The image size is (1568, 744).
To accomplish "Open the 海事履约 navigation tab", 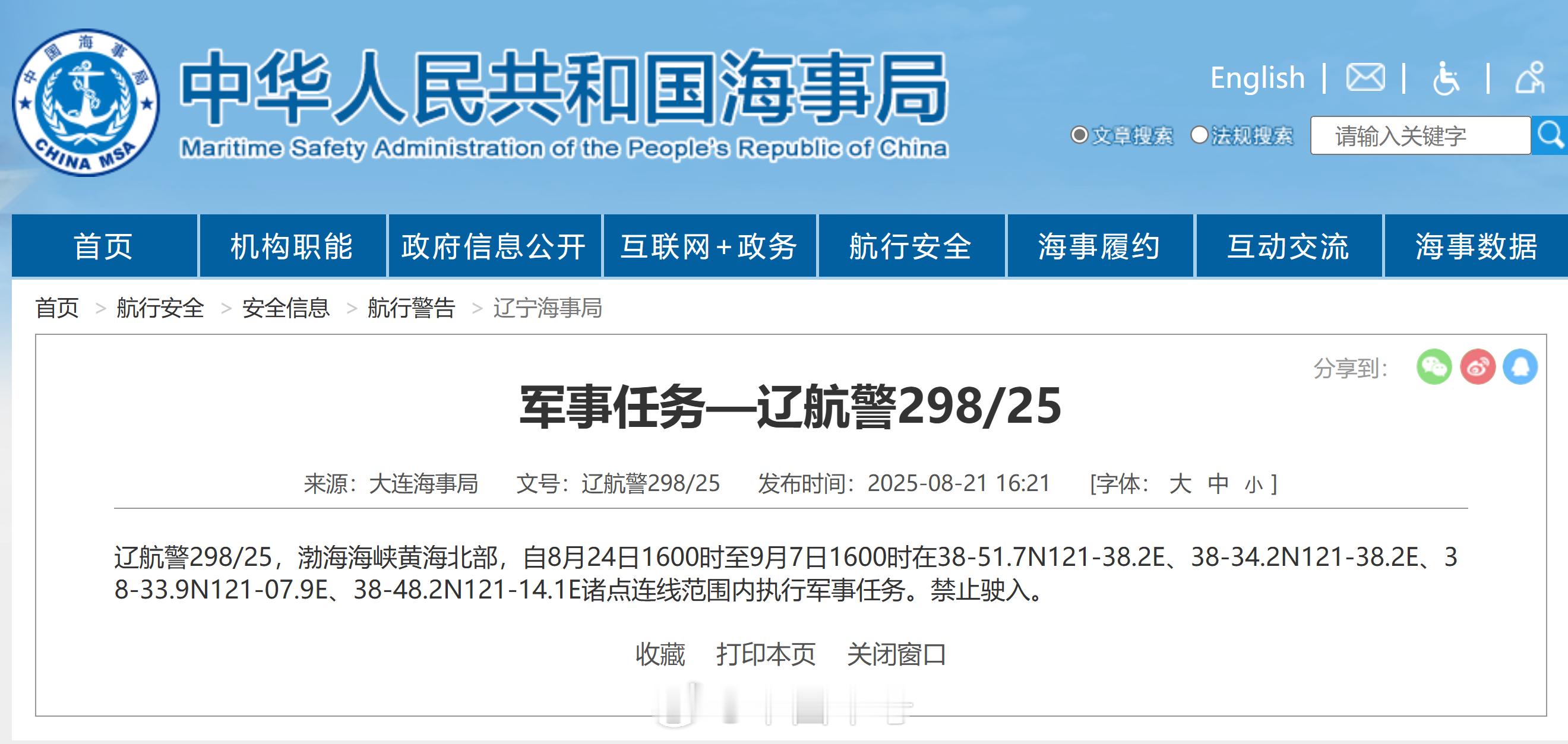I will 1100,246.
